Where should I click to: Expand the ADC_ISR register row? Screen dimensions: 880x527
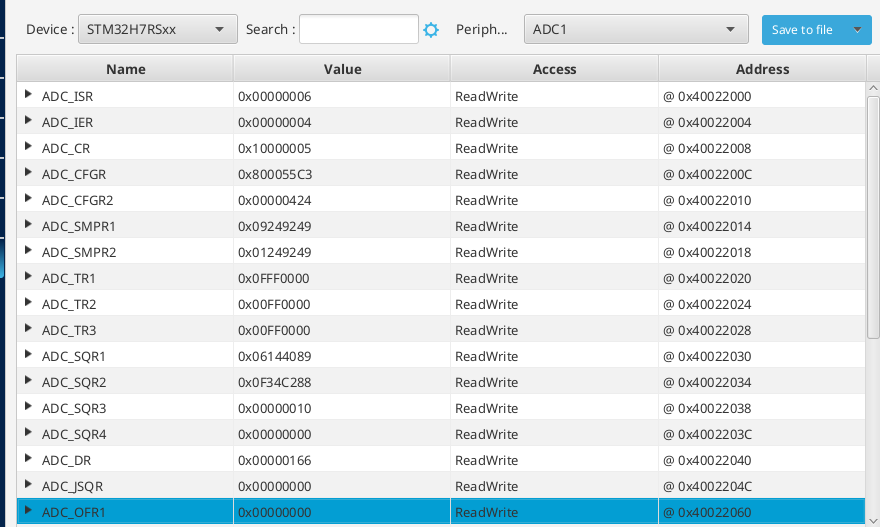tap(28, 94)
